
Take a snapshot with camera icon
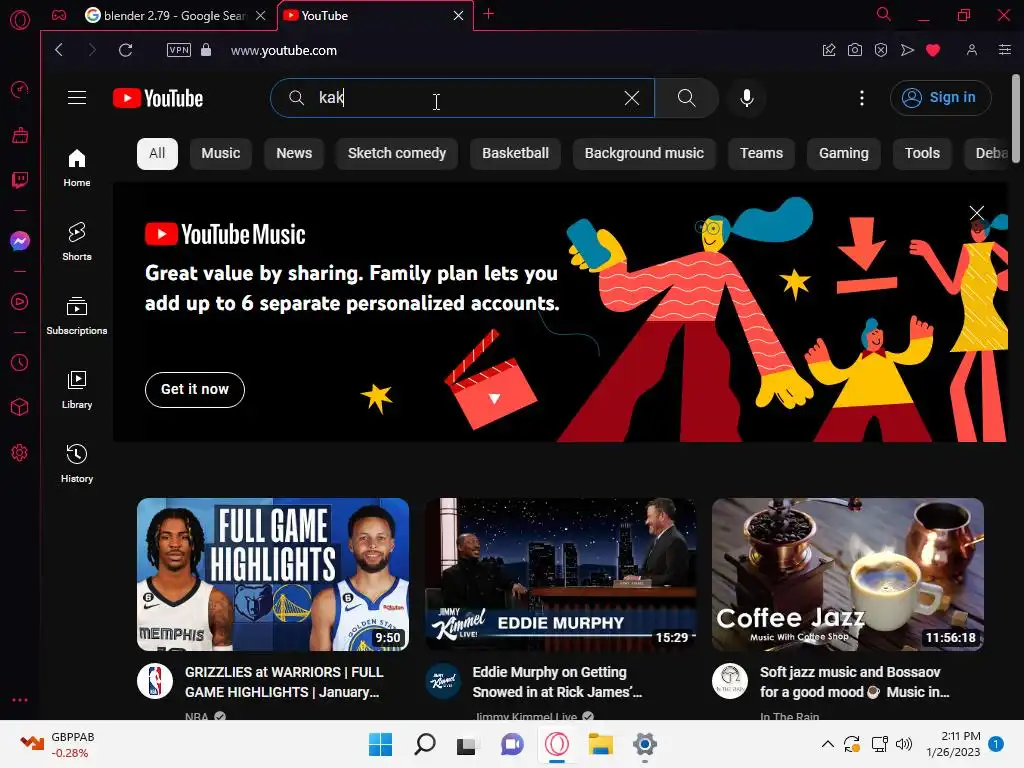pyautogui.click(x=855, y=50)
